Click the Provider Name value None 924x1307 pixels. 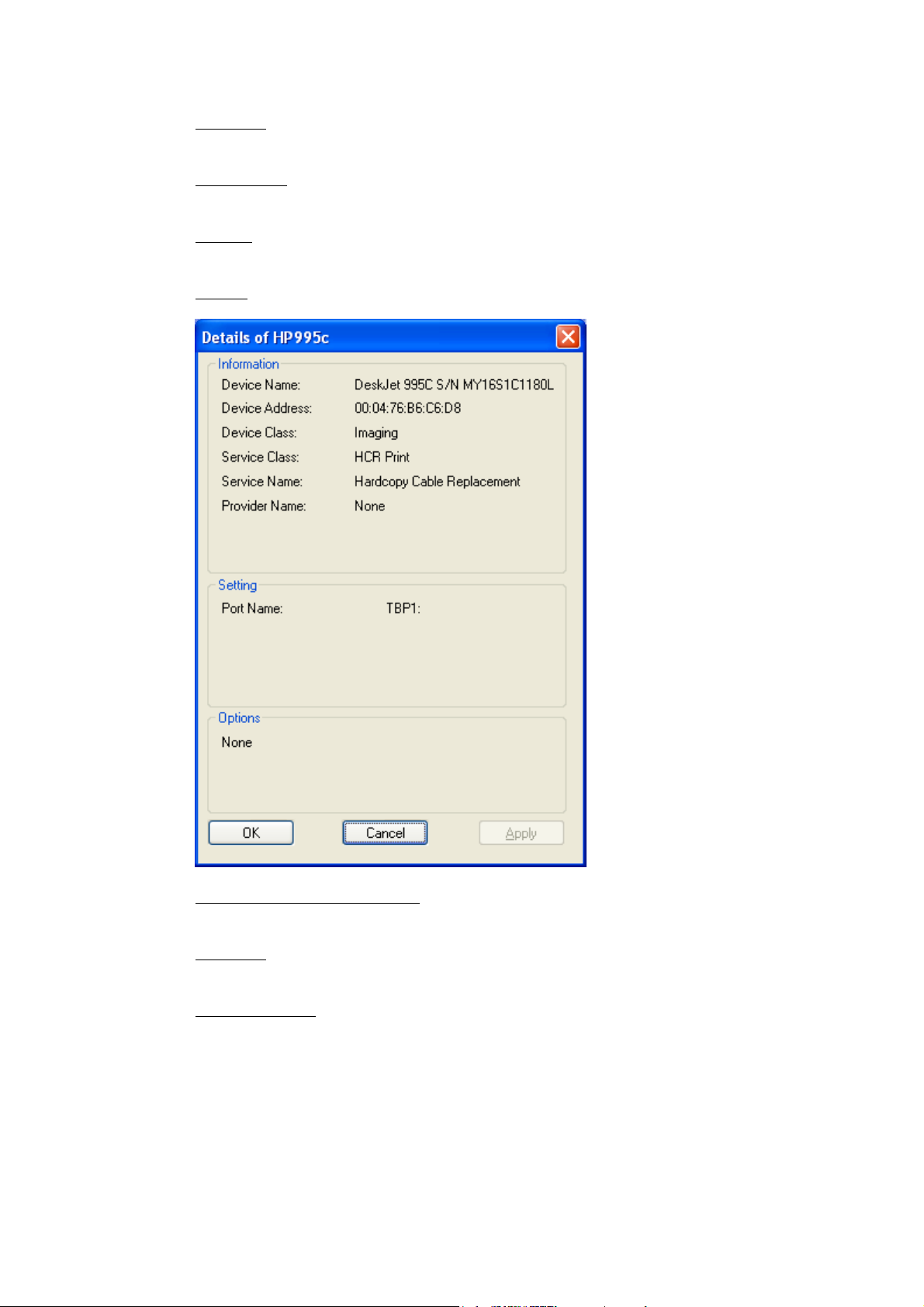click(369, 506)
